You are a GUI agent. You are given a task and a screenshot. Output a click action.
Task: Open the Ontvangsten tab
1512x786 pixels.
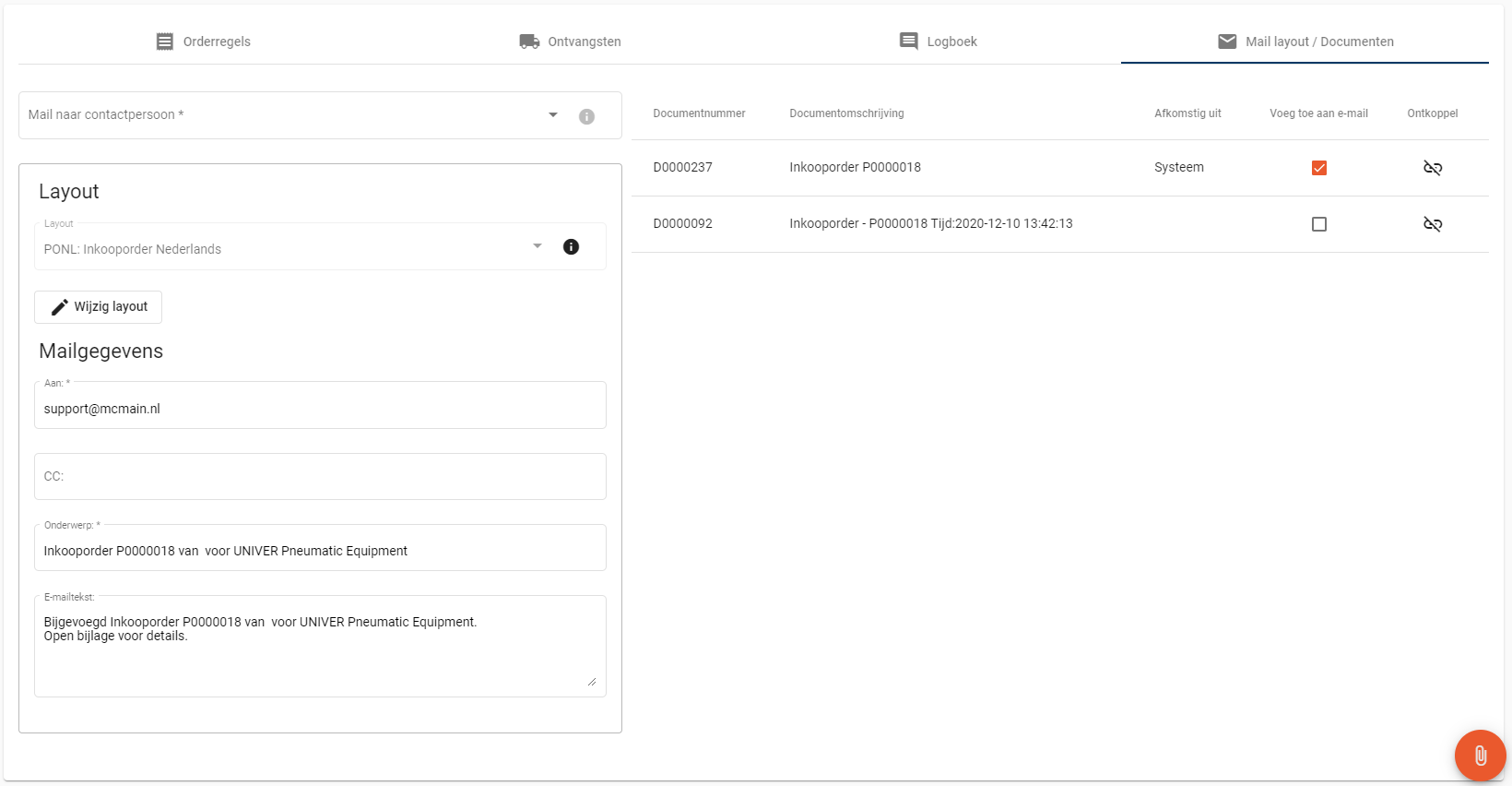click(x=570, y=42)
